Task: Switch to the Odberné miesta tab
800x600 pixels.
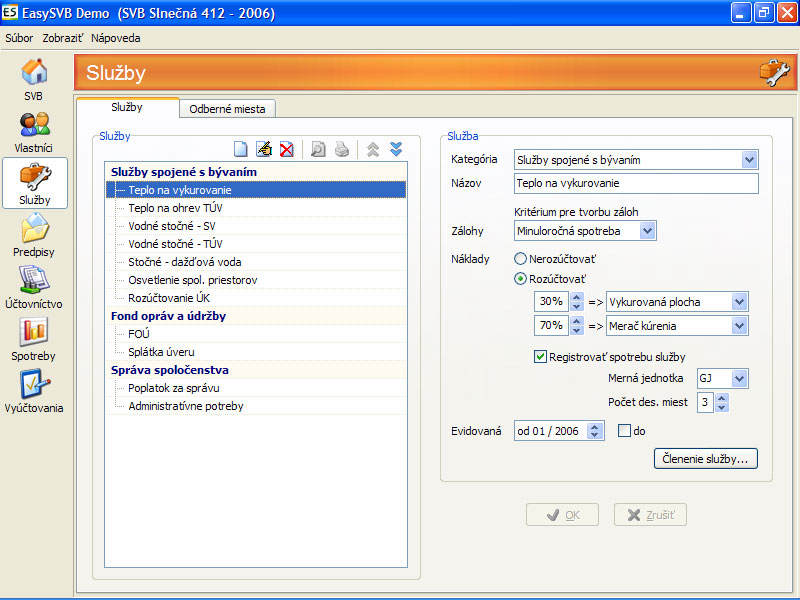Action: click(227, 109)
